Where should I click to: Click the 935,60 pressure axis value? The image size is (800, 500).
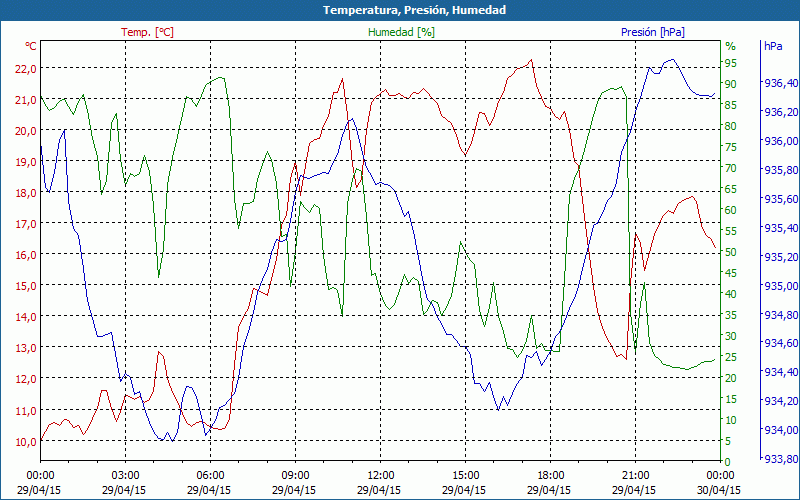(x=781, y=199)
